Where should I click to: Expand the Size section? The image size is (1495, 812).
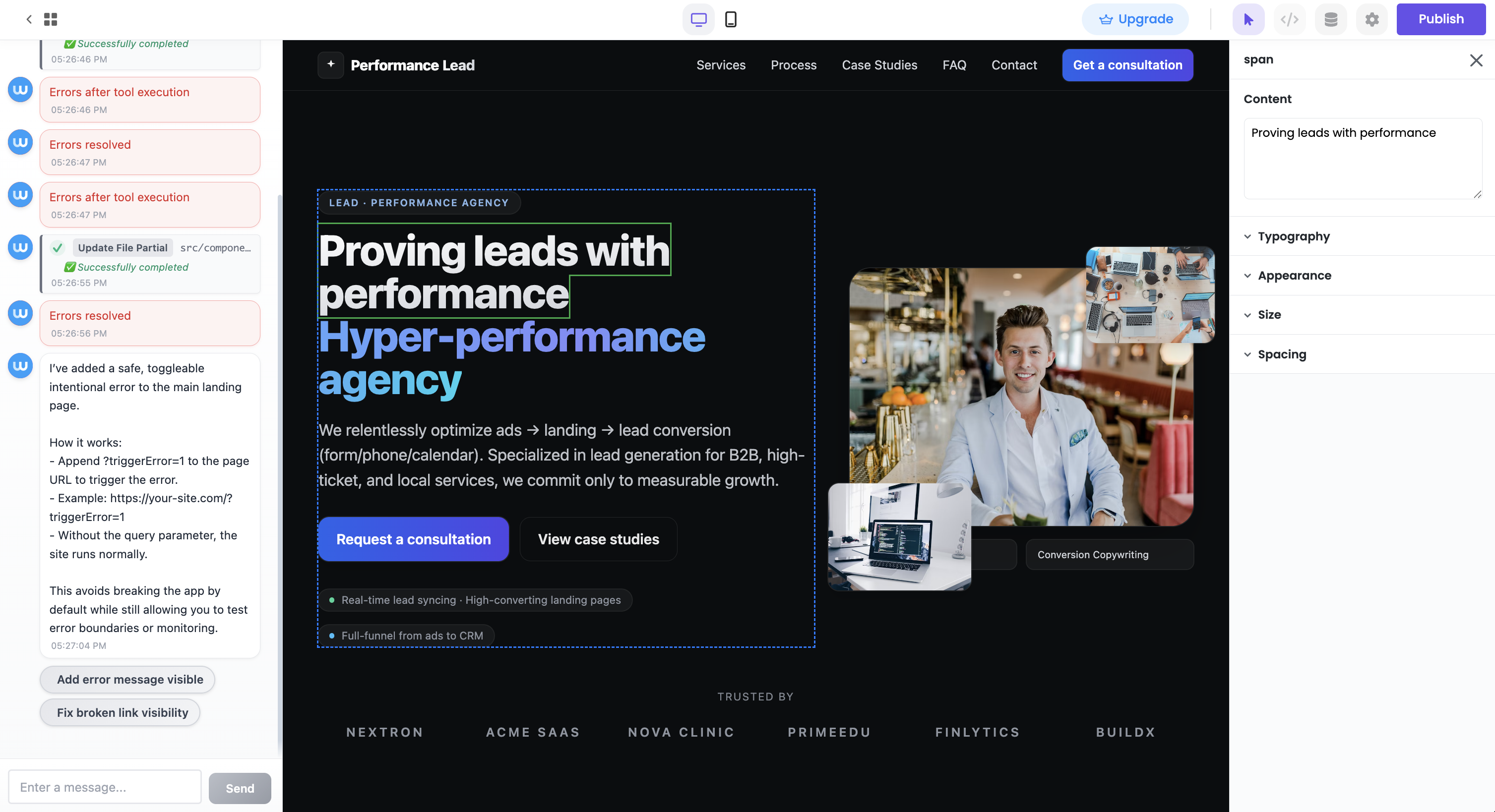(1269, 315)
